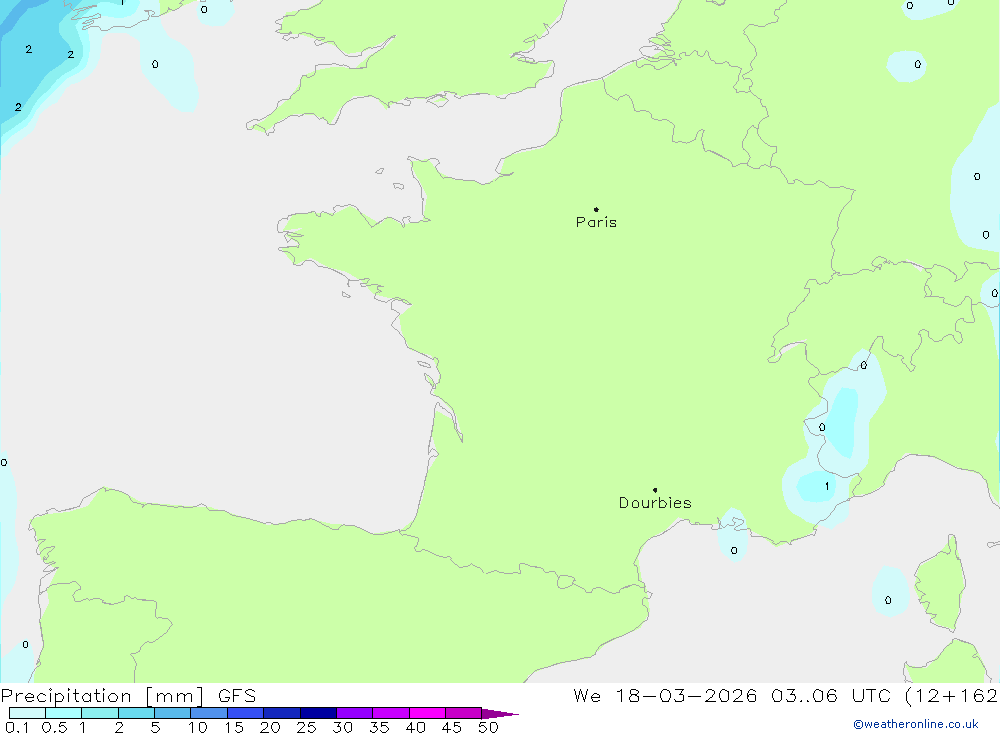Pick the 15–20 mm legend swatch
The width and height of the screenshot is (1000, 733).
coord(245,713)
